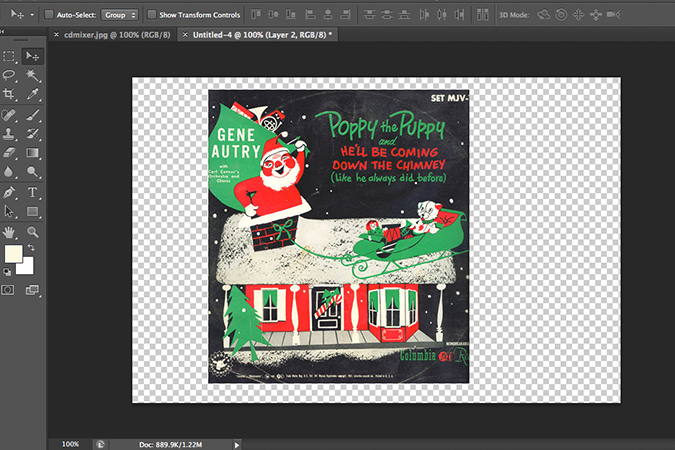The height and width of the screenshot is (450, 675).
Task: Click the Gene Autry album cover on canvas
Action: click(x=339, y=236)
